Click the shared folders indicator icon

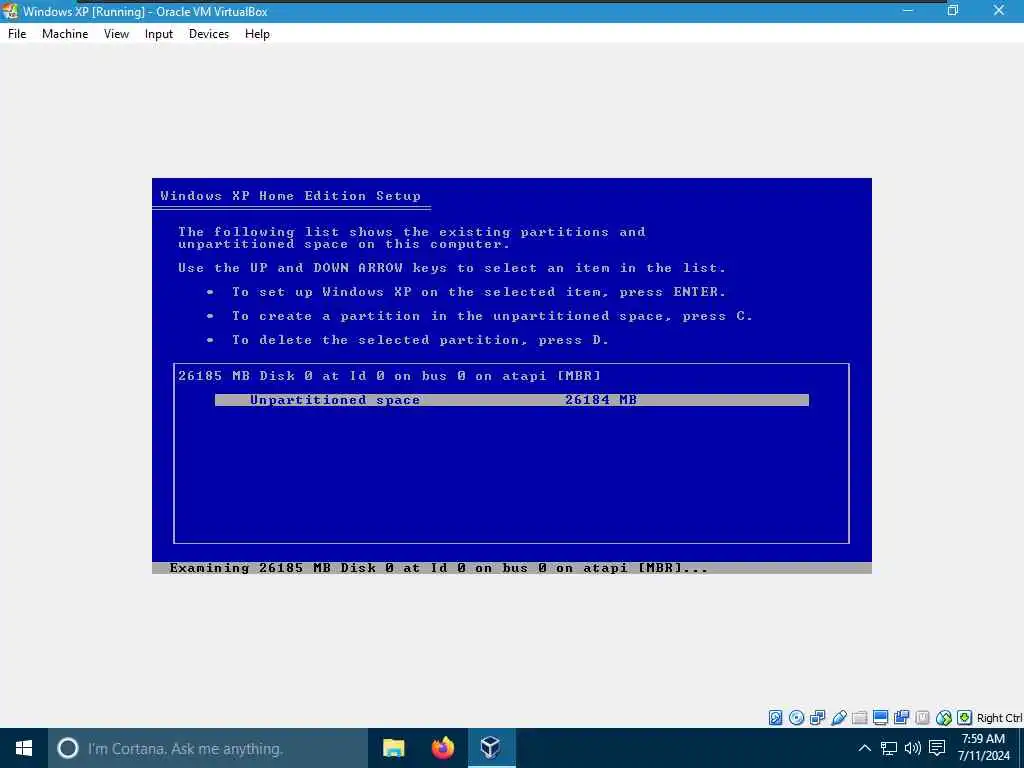coord(859,718)
